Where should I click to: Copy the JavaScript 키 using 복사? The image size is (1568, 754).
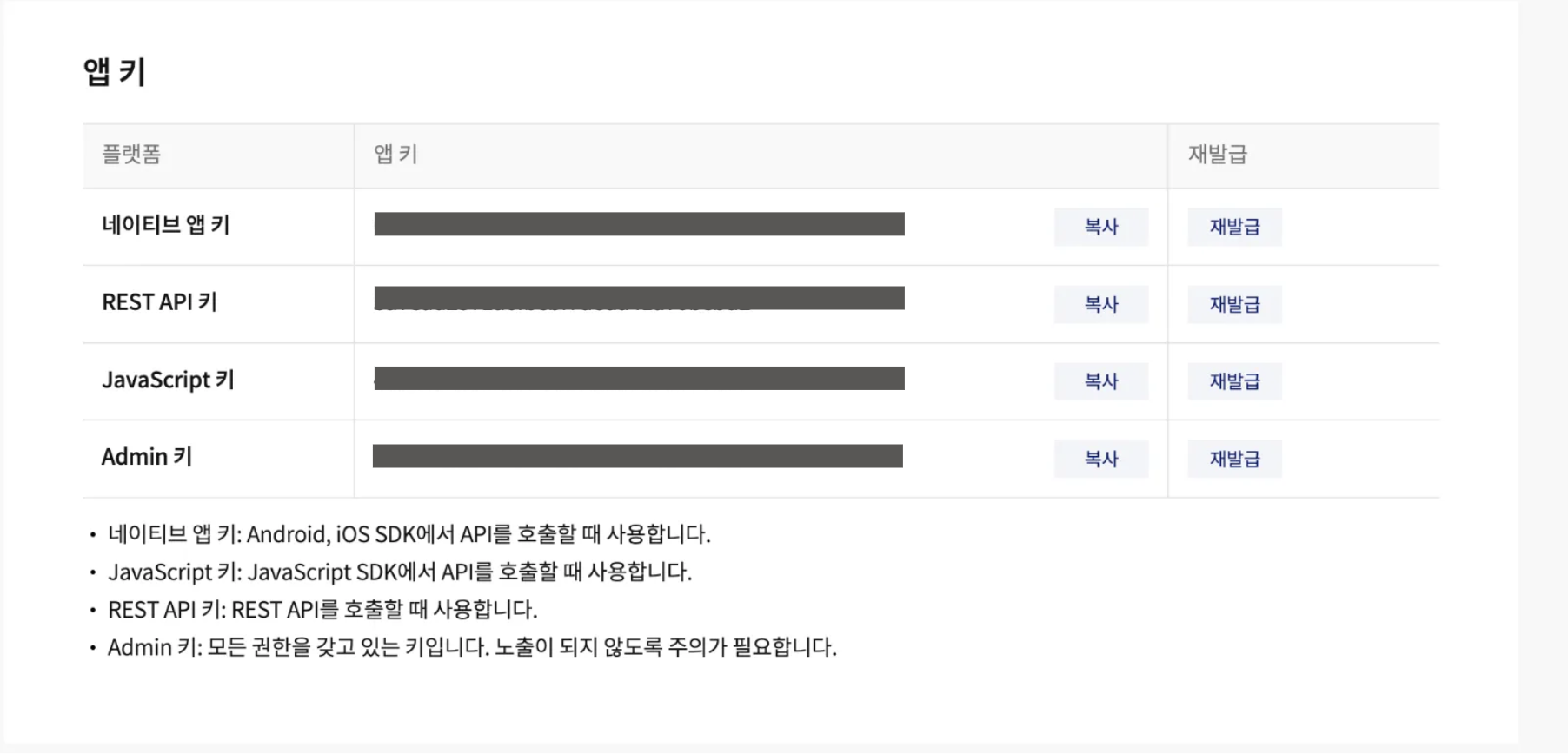pos(1101,381)
